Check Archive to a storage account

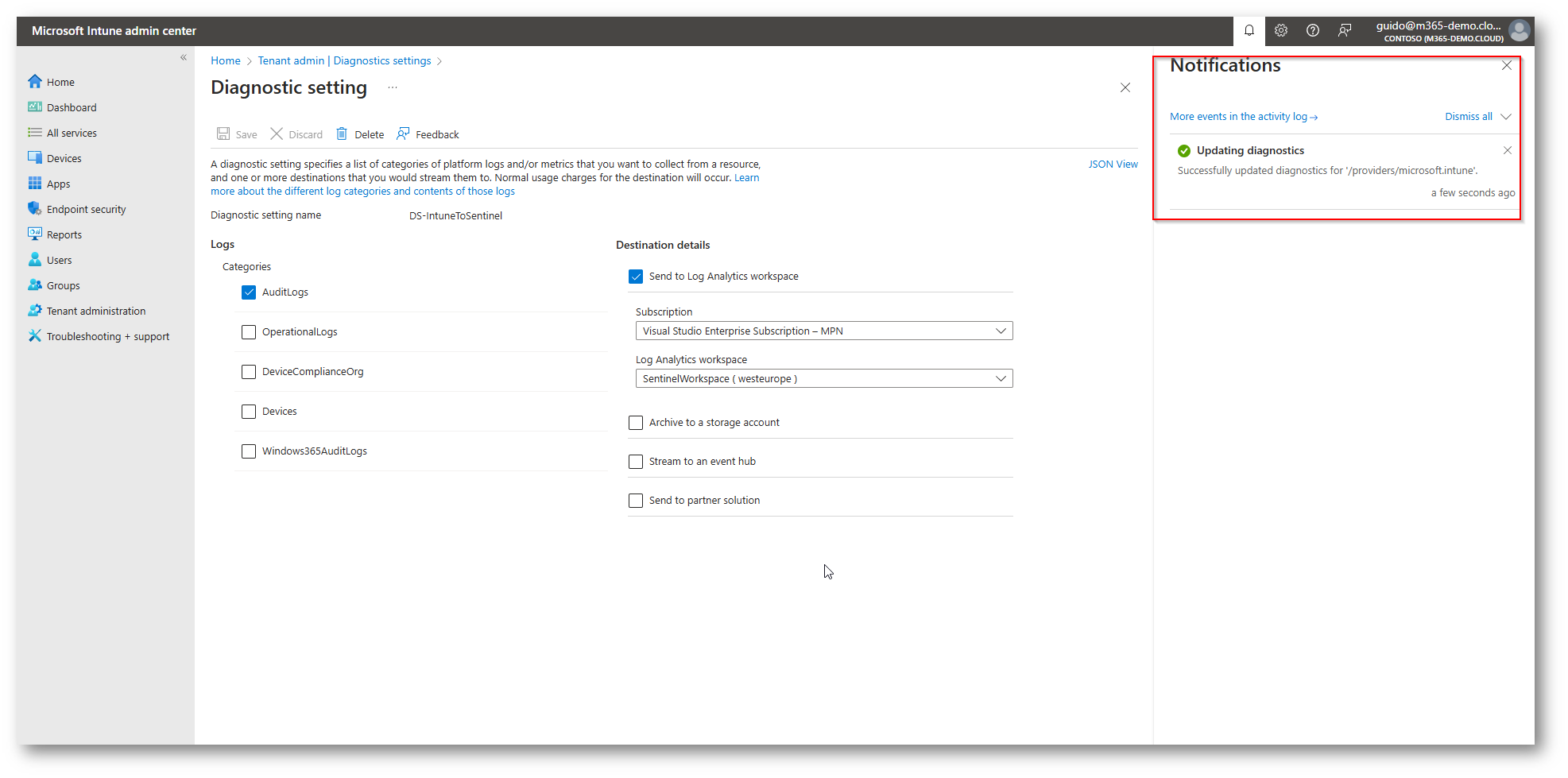[636, 422]
